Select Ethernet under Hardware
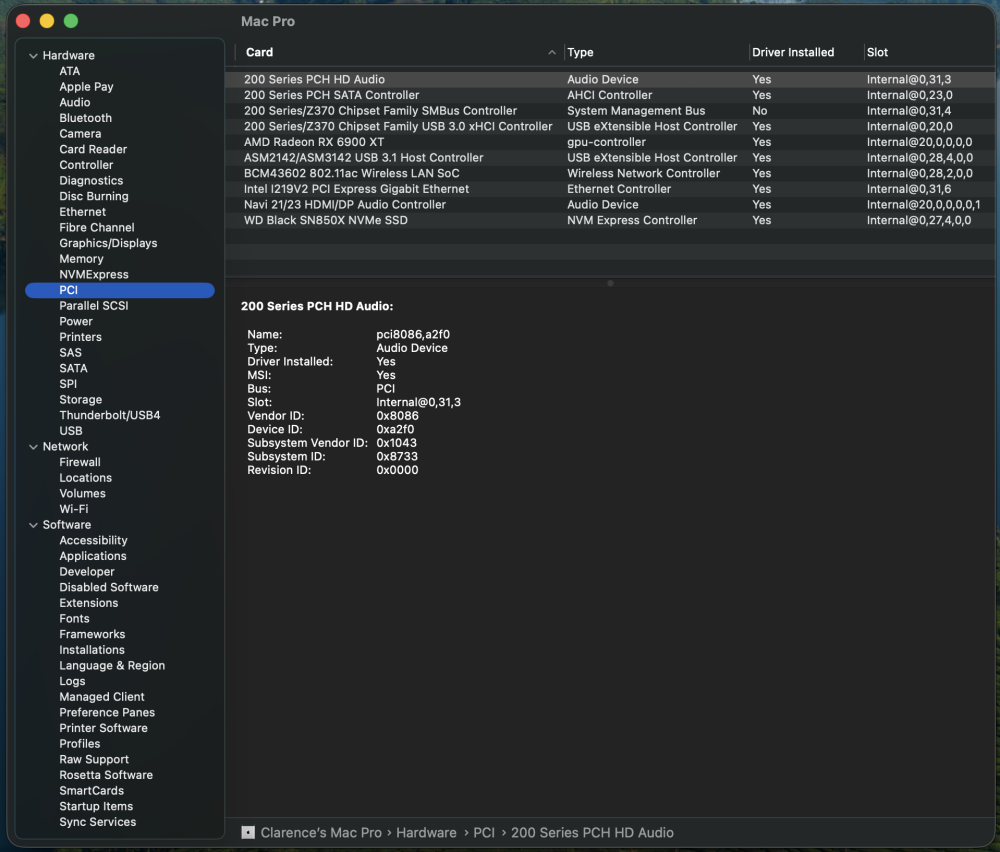The image size is (1000, 852). click(x=83, y=212)
